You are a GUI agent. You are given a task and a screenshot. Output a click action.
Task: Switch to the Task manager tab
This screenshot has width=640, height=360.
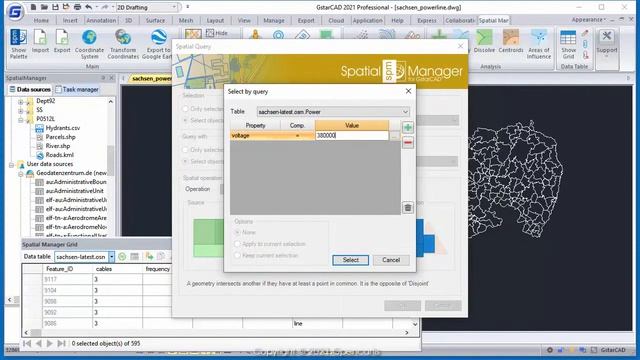click(x=77, y=89)
